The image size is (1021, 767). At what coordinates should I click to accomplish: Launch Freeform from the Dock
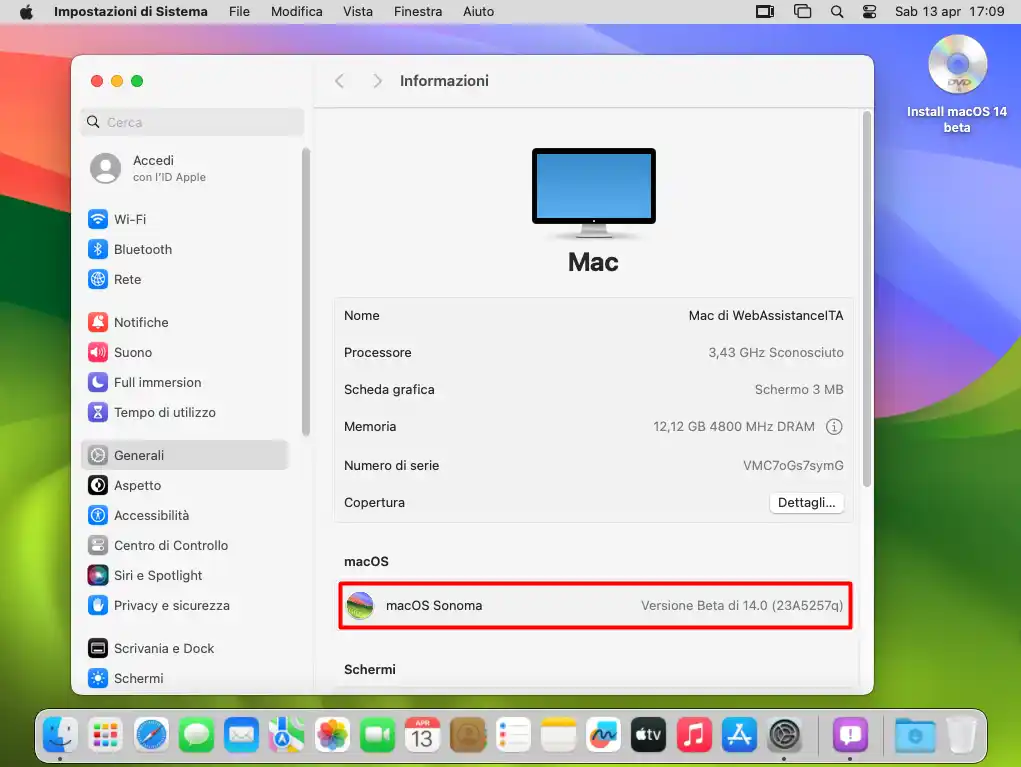coord(603,735)
